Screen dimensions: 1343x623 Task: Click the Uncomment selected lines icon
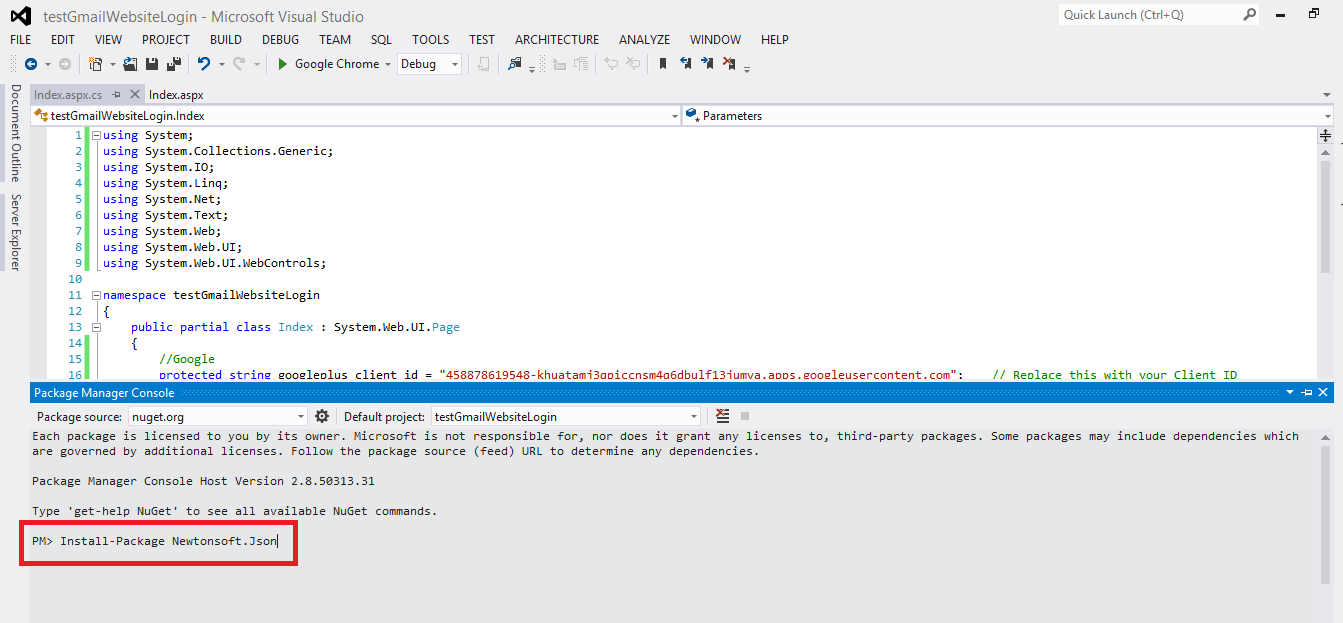click(x=633, y=64)
